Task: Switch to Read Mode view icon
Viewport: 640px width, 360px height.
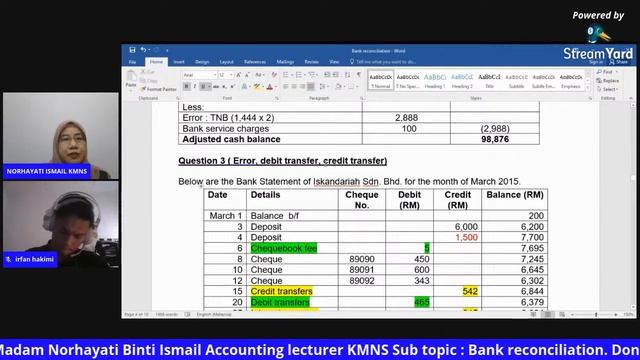Action: coord(533,314)
